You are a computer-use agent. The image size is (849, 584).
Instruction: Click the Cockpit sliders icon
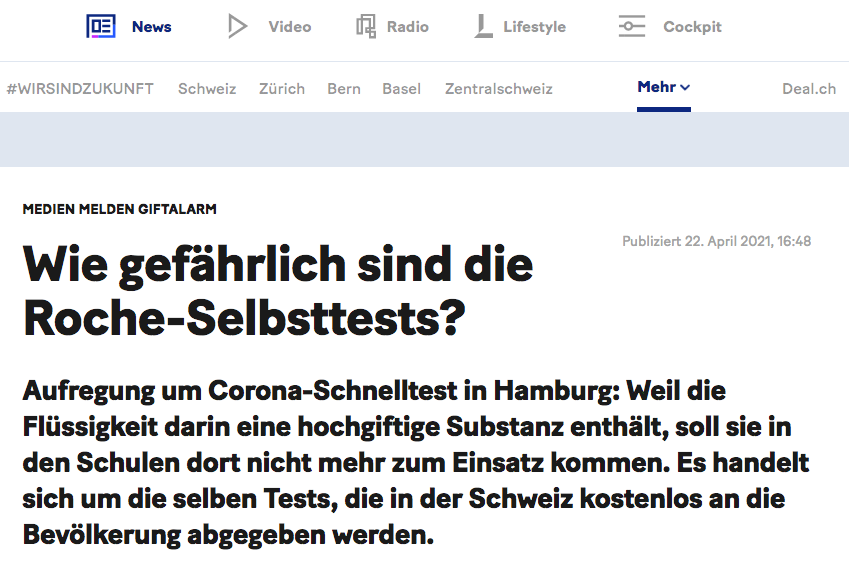point(631,27)
